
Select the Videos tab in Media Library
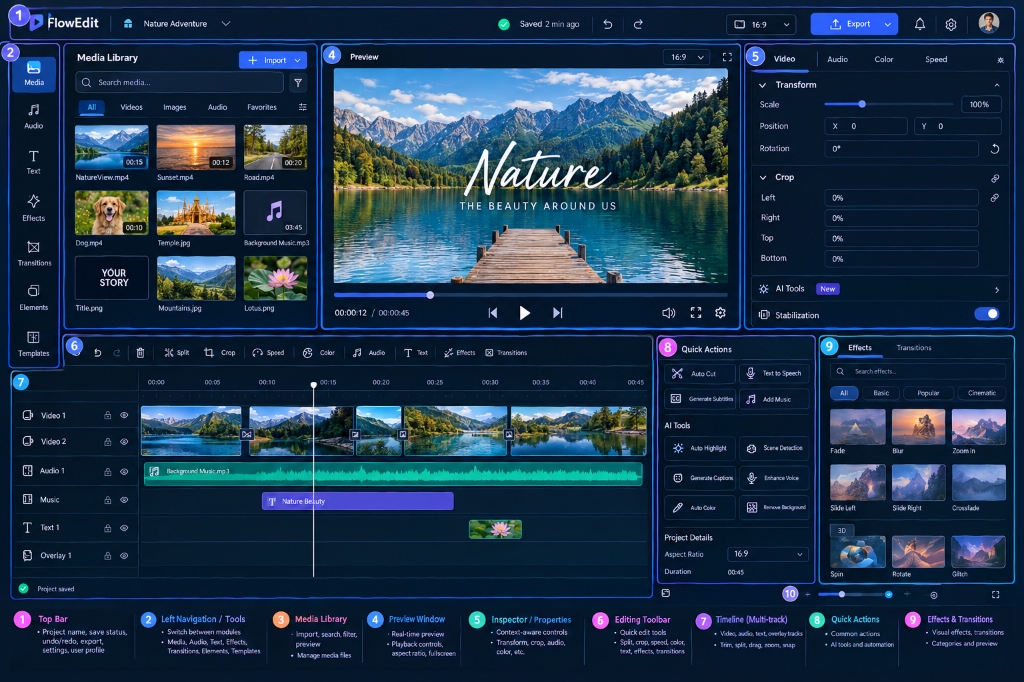tap(131, 107)
